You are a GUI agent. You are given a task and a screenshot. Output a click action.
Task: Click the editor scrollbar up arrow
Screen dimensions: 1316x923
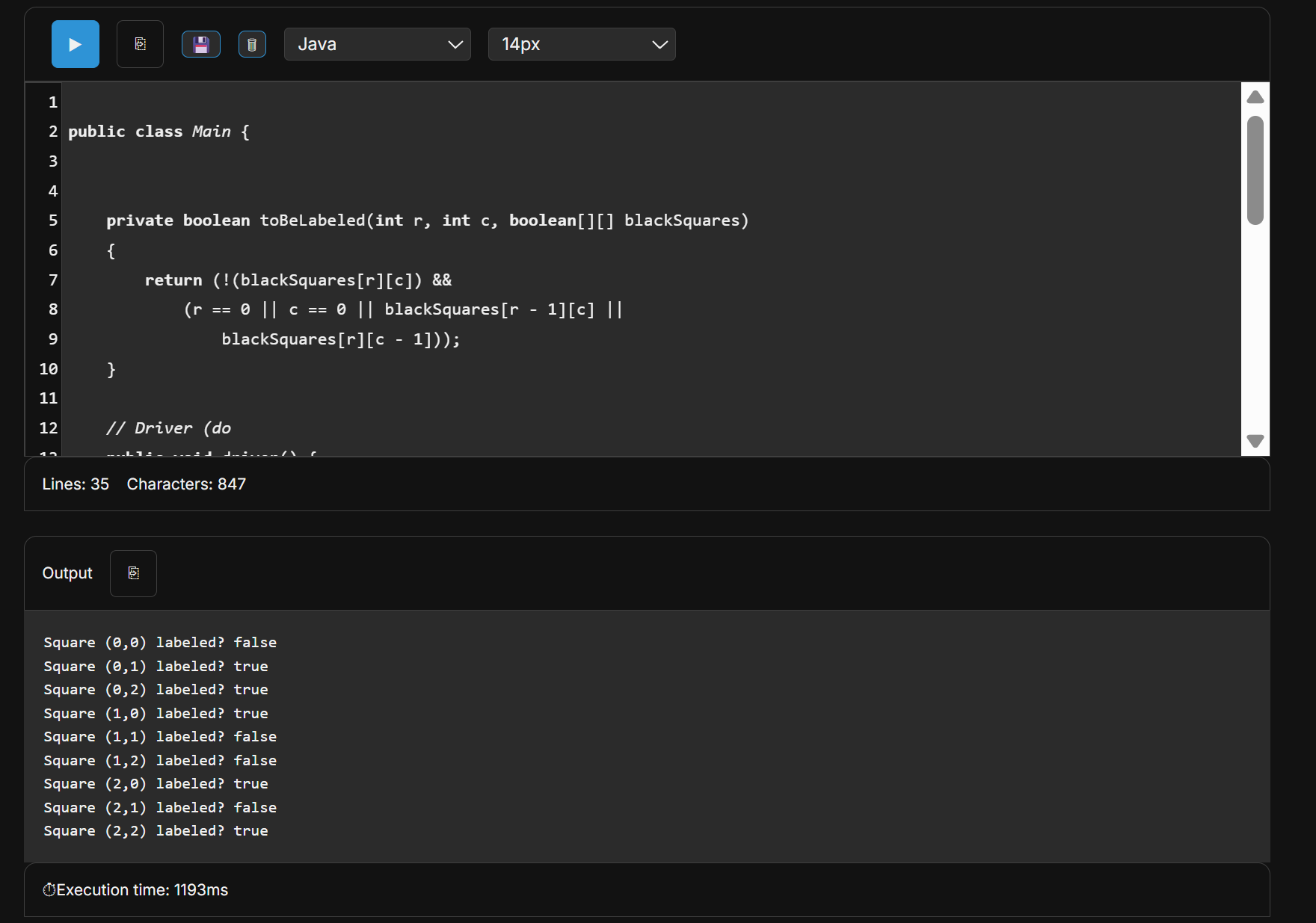pos(1255,97)
